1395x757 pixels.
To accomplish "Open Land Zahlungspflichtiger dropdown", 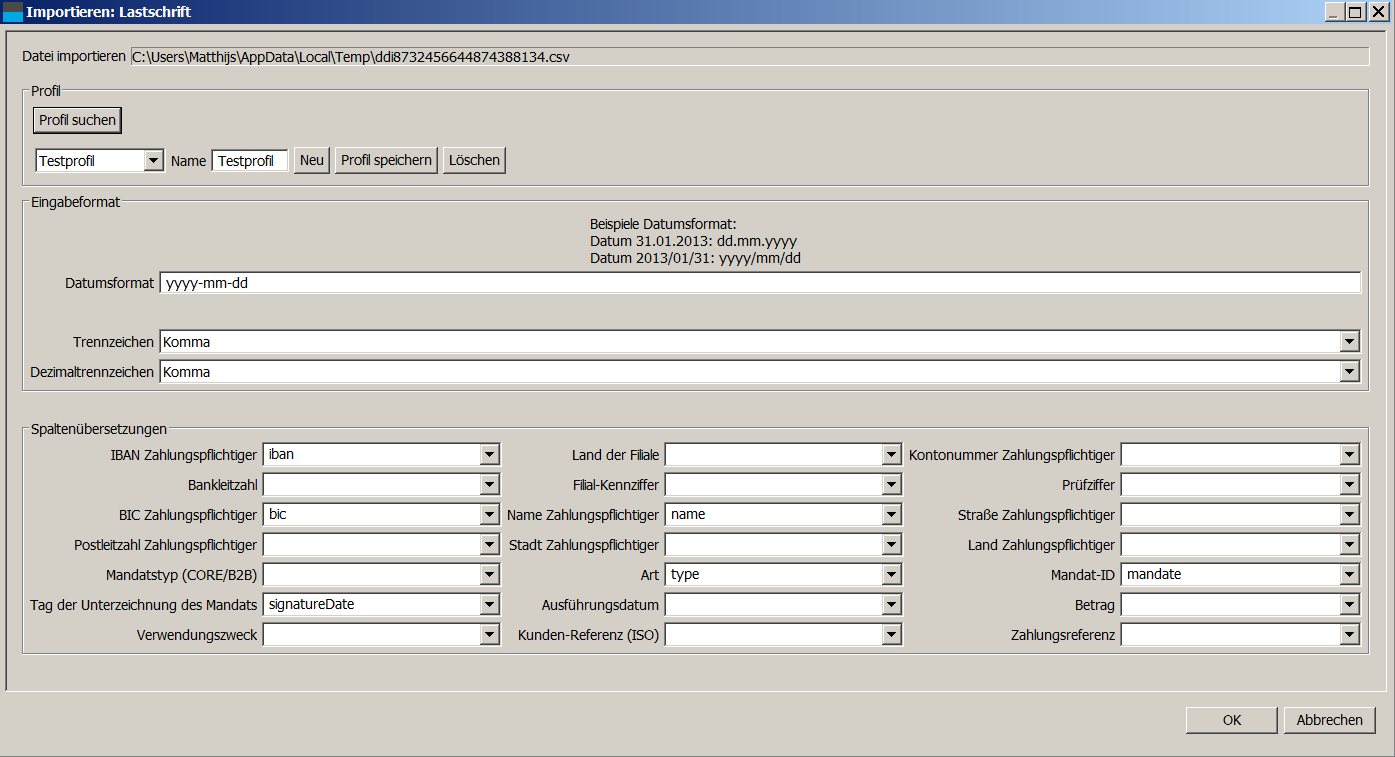I will (1240, 545).
